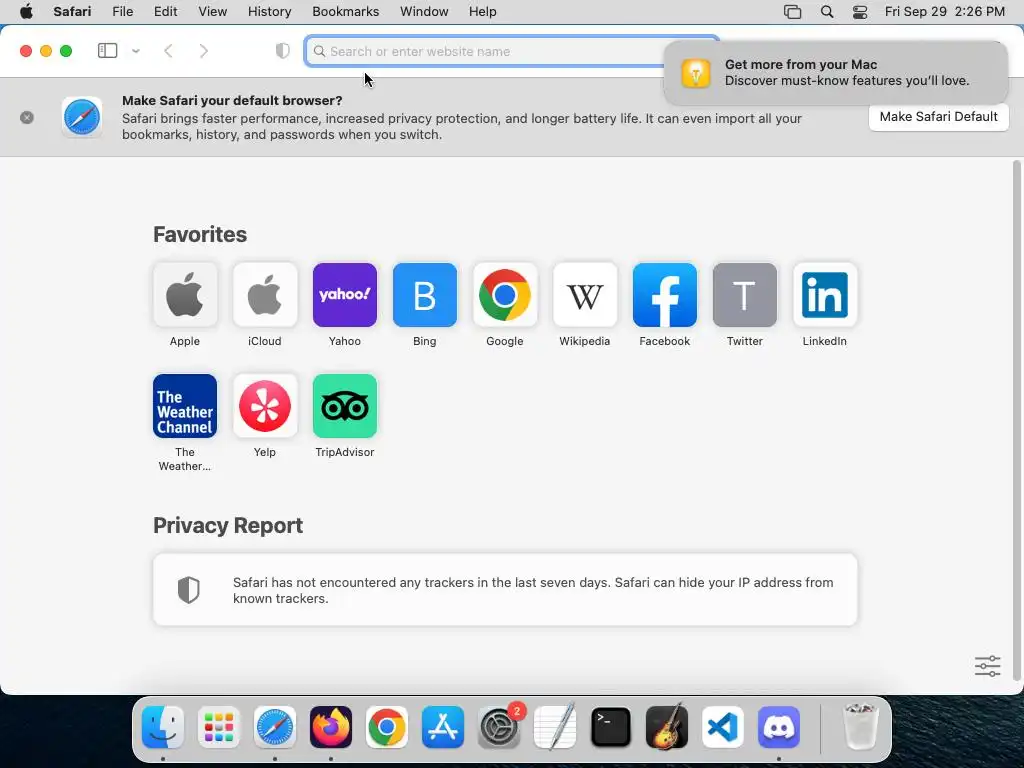Open Visual Studio Code from the Dock
The width and height of the screenshot is (1024, 768).
click(723, 727)
